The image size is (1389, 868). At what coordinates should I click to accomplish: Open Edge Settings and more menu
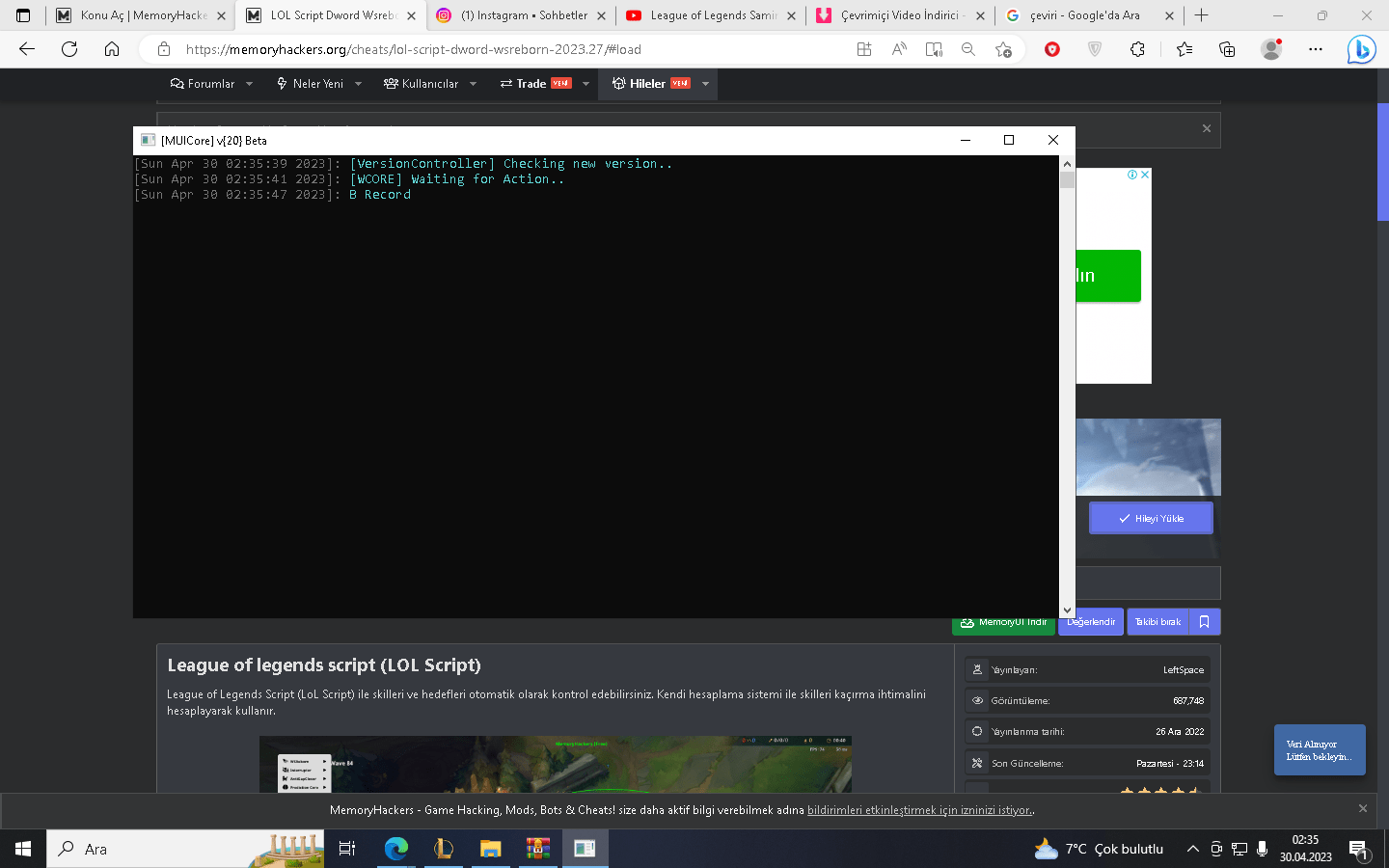coord(1316,49)
